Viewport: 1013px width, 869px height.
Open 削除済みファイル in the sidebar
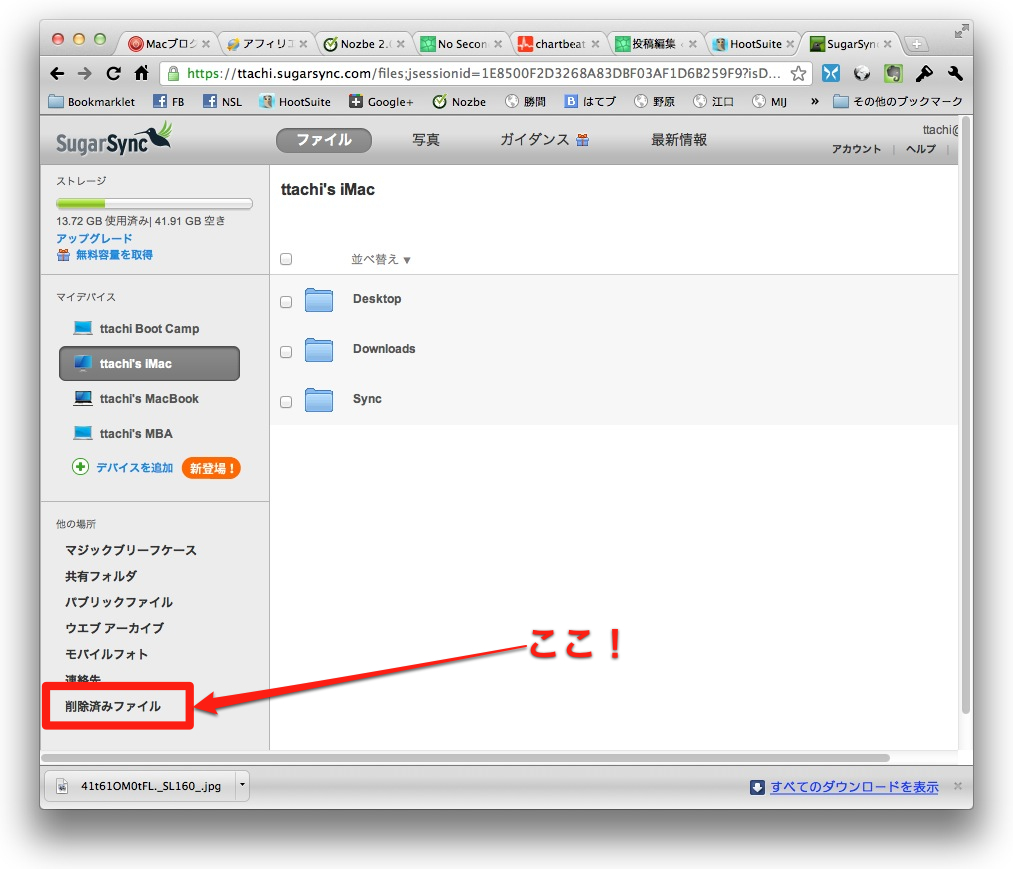tap(113, 707)
